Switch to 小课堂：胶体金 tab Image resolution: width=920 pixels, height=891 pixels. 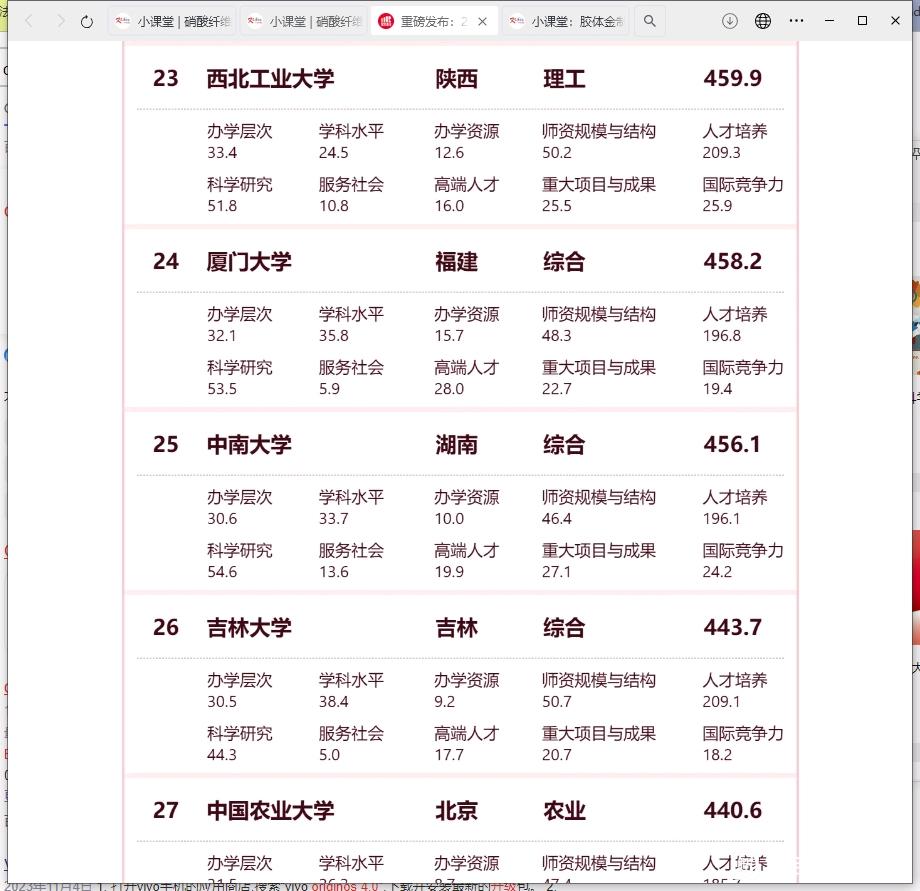(566, 22)
